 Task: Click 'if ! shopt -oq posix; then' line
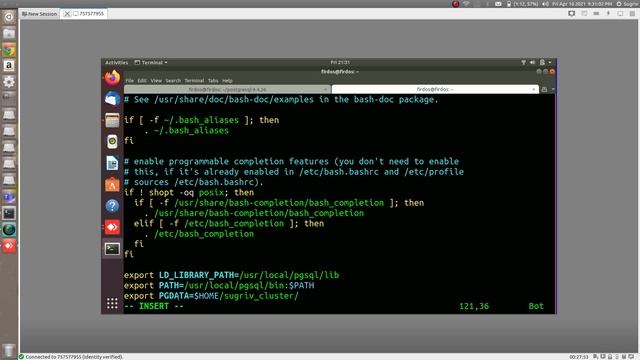click(189, 192)
